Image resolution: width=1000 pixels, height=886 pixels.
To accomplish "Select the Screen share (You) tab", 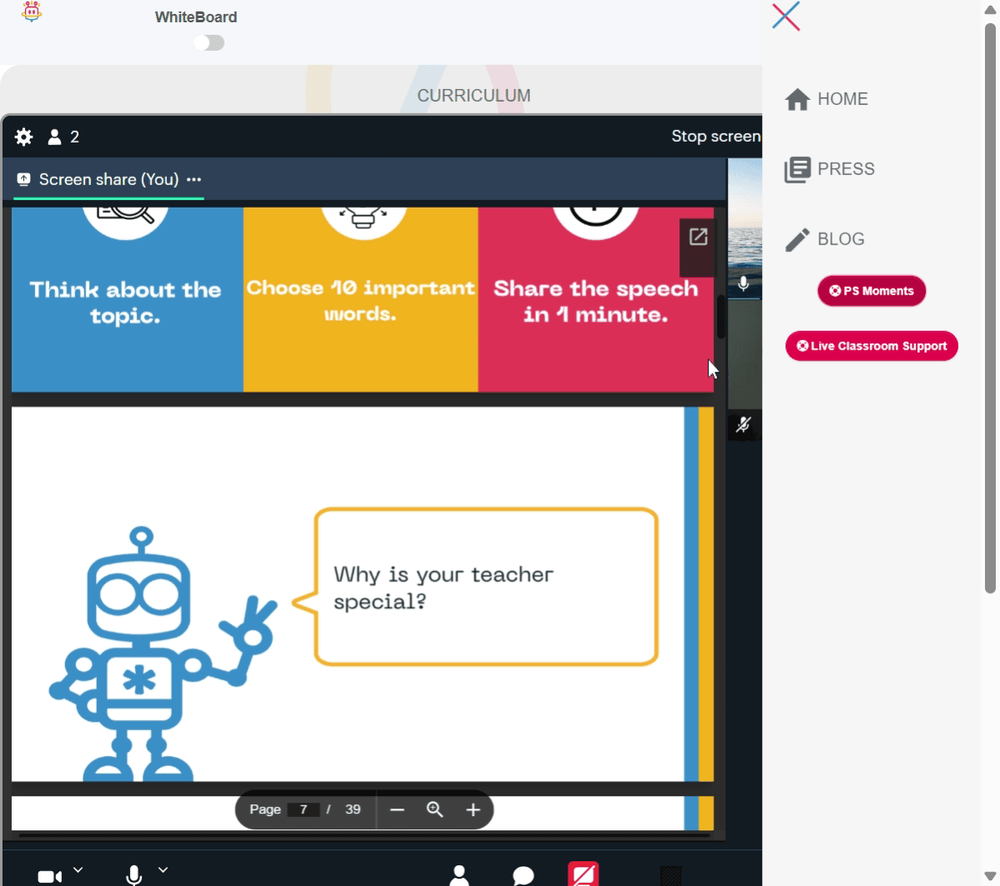I will pyautogui.click(x=109, y=179).
